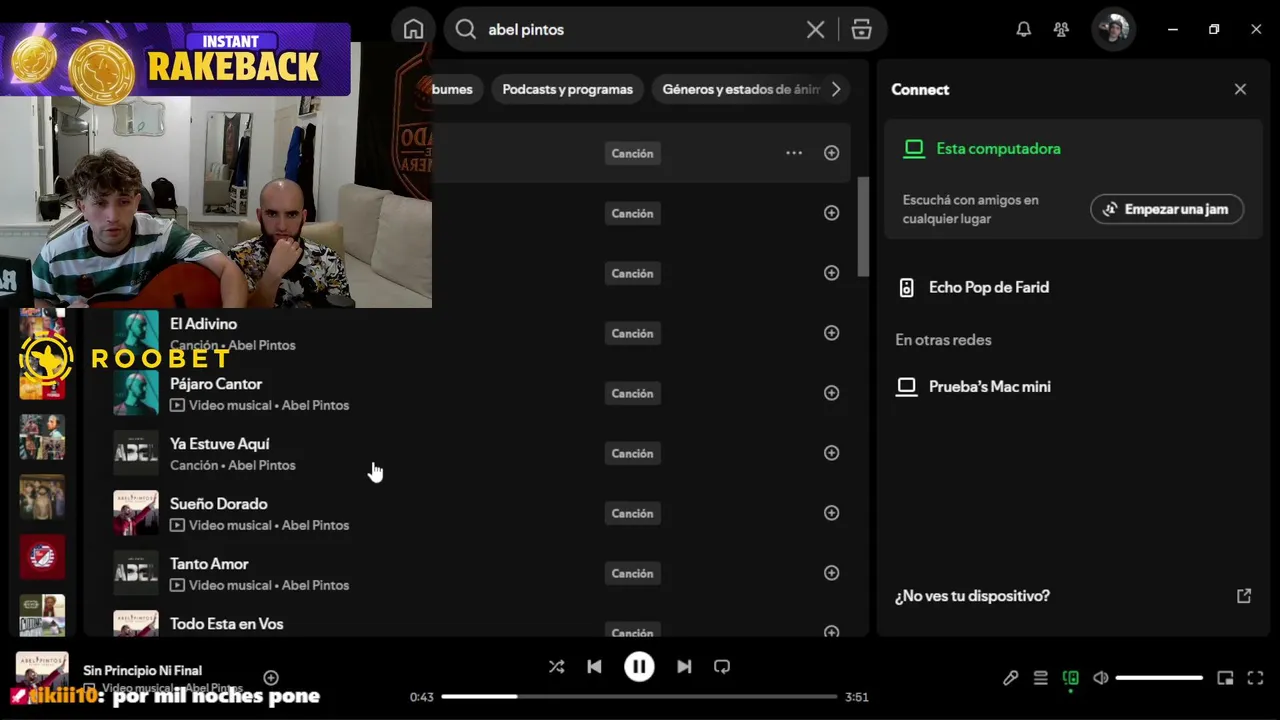Open the Ya Estuve Aquí song
The width and height of the screenshot is (1280, 720).
[x=219, y=444]
